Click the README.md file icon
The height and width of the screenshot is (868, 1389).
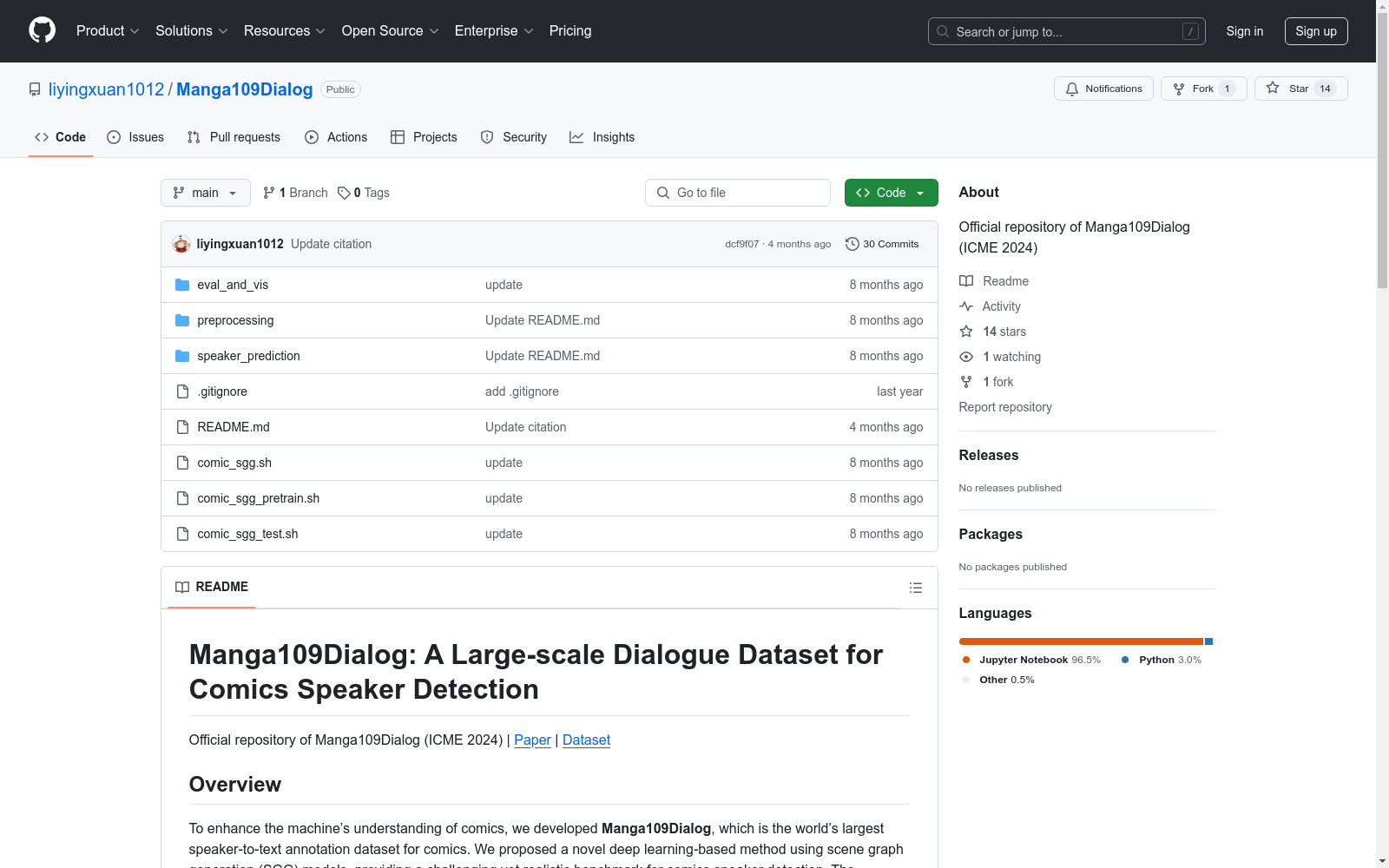pos(182,427)
